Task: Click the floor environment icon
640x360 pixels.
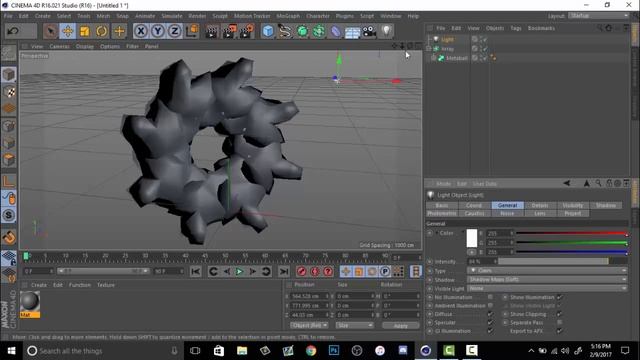Action: click(352, 32)
